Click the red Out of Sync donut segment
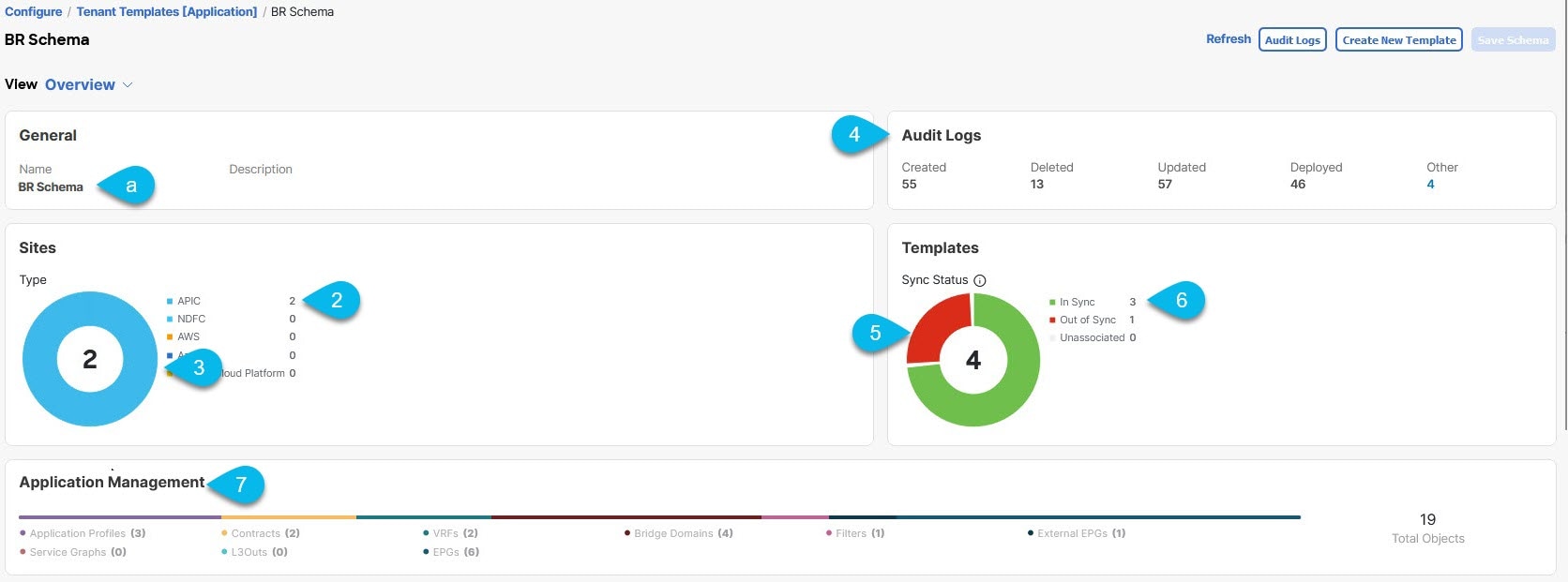 tap(932, 325)
